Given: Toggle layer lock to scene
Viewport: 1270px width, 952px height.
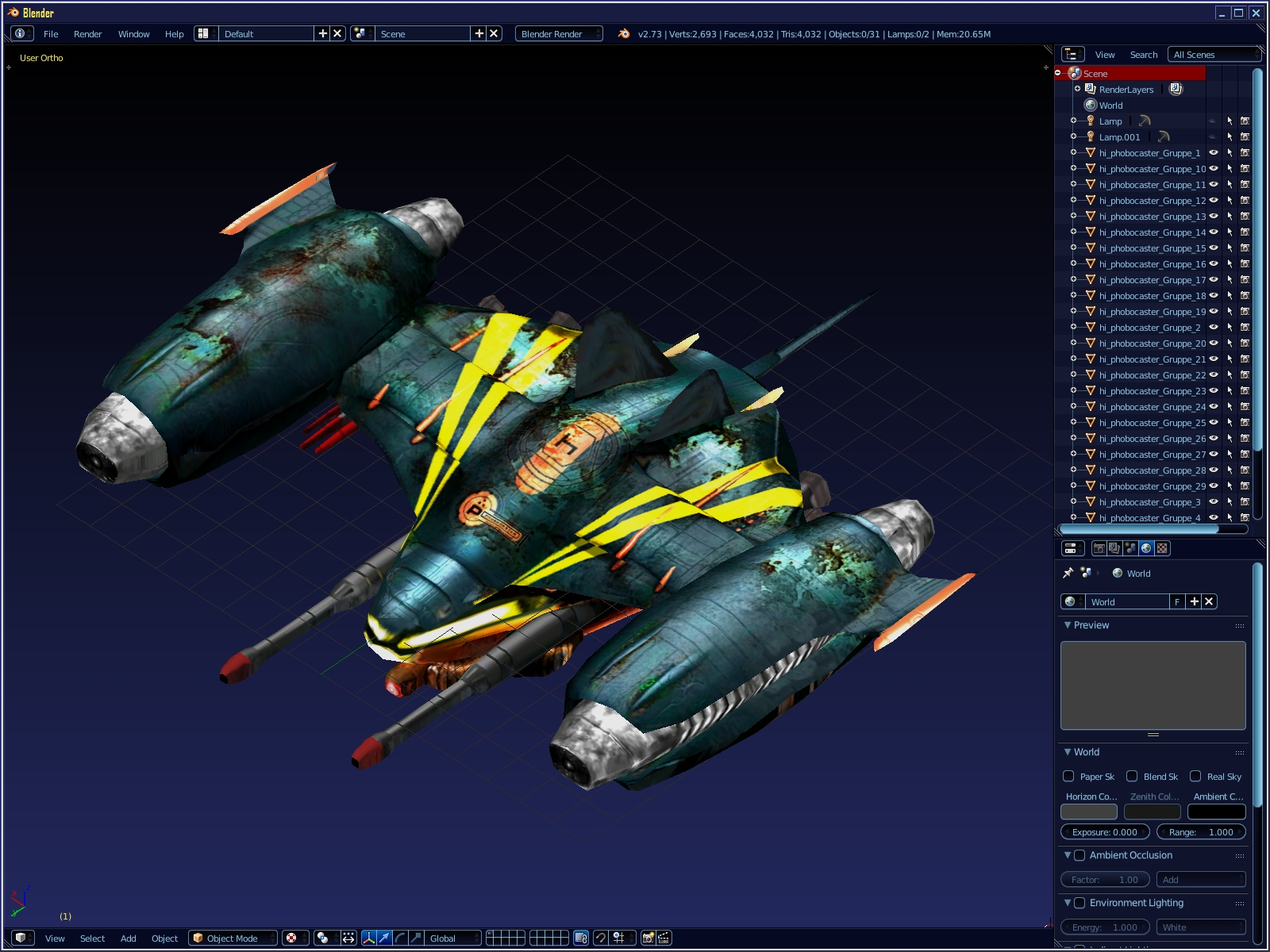Looking at the screenshot, I should point(580,938).
